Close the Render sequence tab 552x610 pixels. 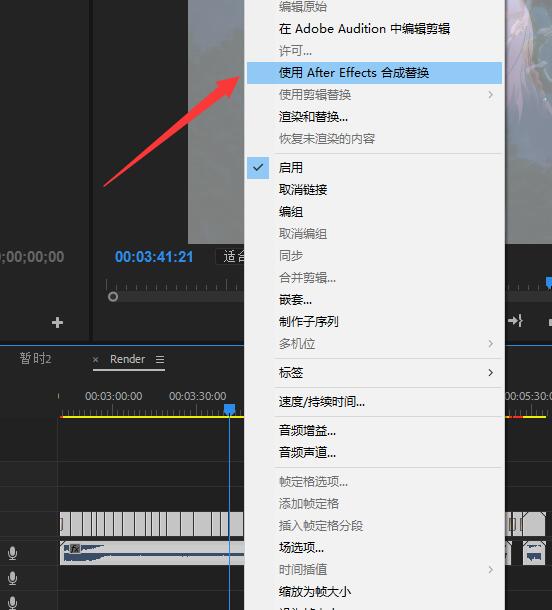coord(95,359)
